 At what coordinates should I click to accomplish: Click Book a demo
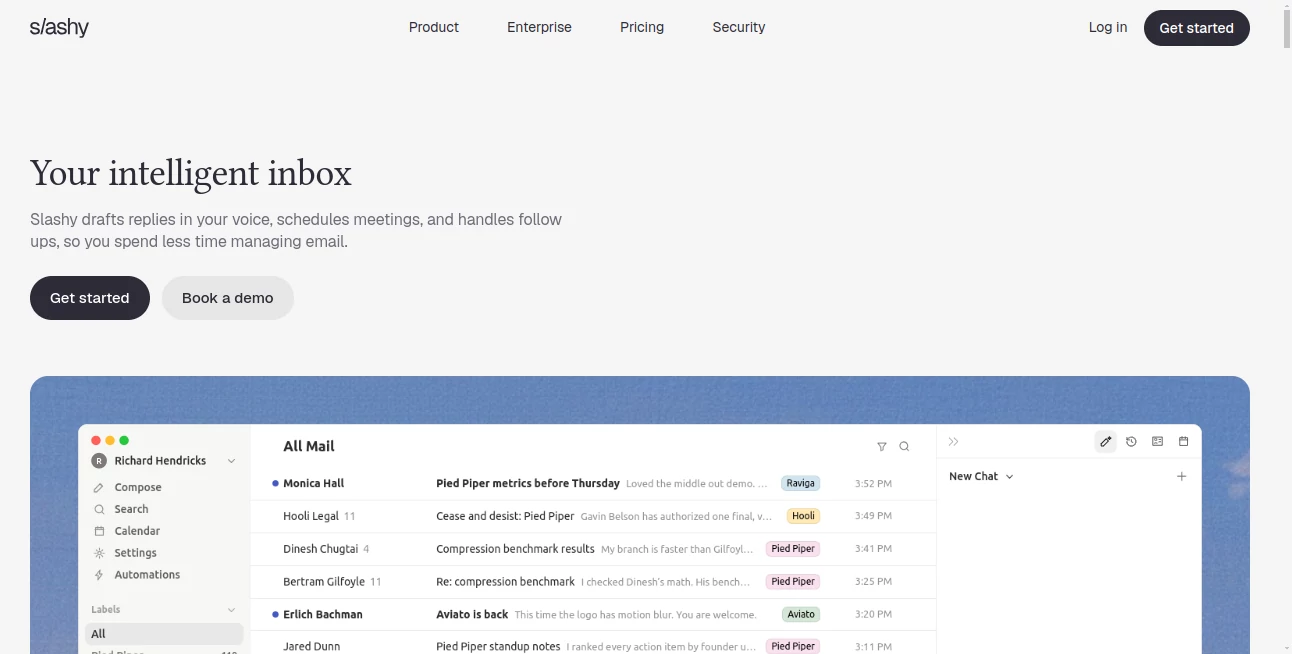tap(228, 298)
